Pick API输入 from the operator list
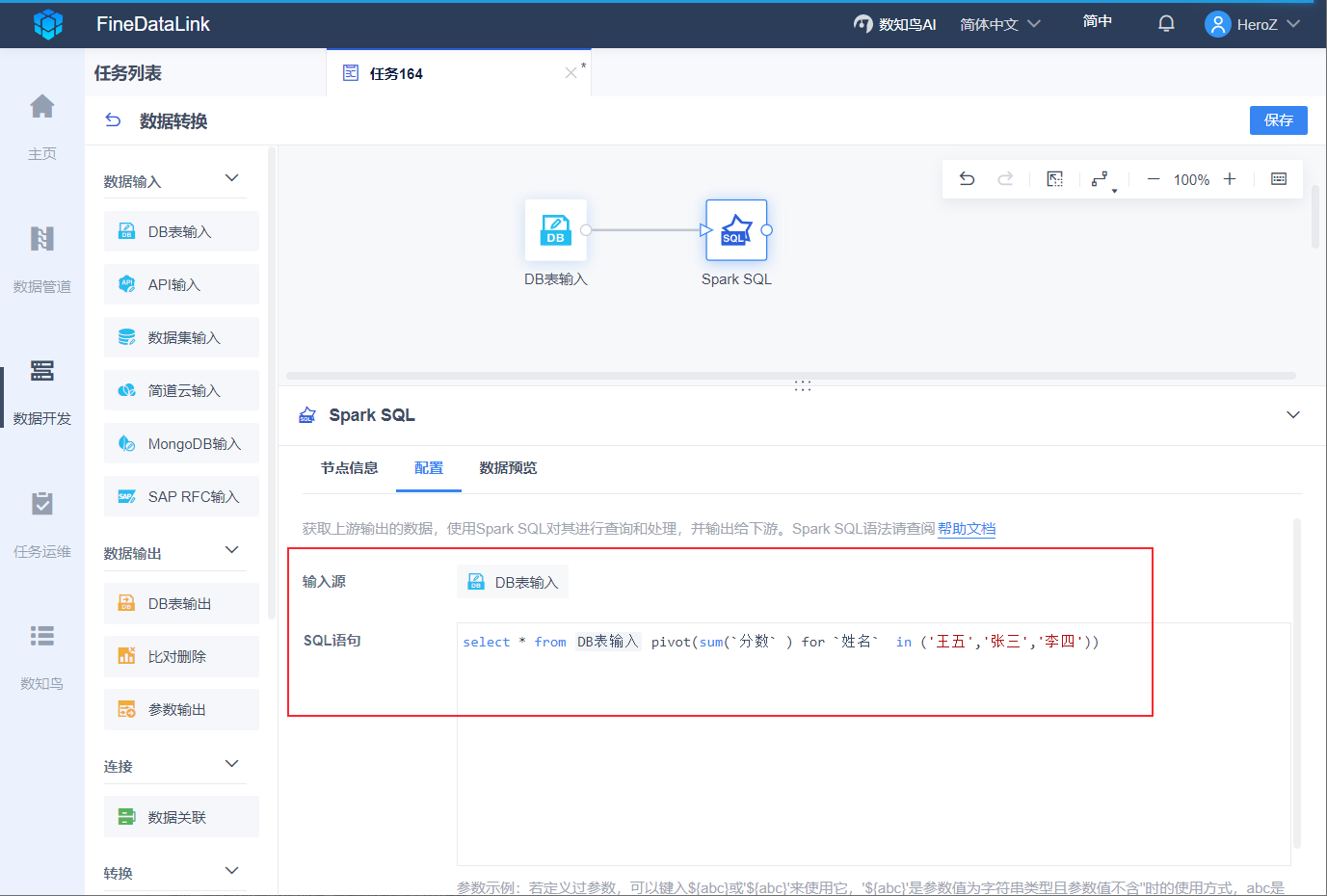This screenshot has width=1327, height=896. pyautogui.click(x=181, y=284)
